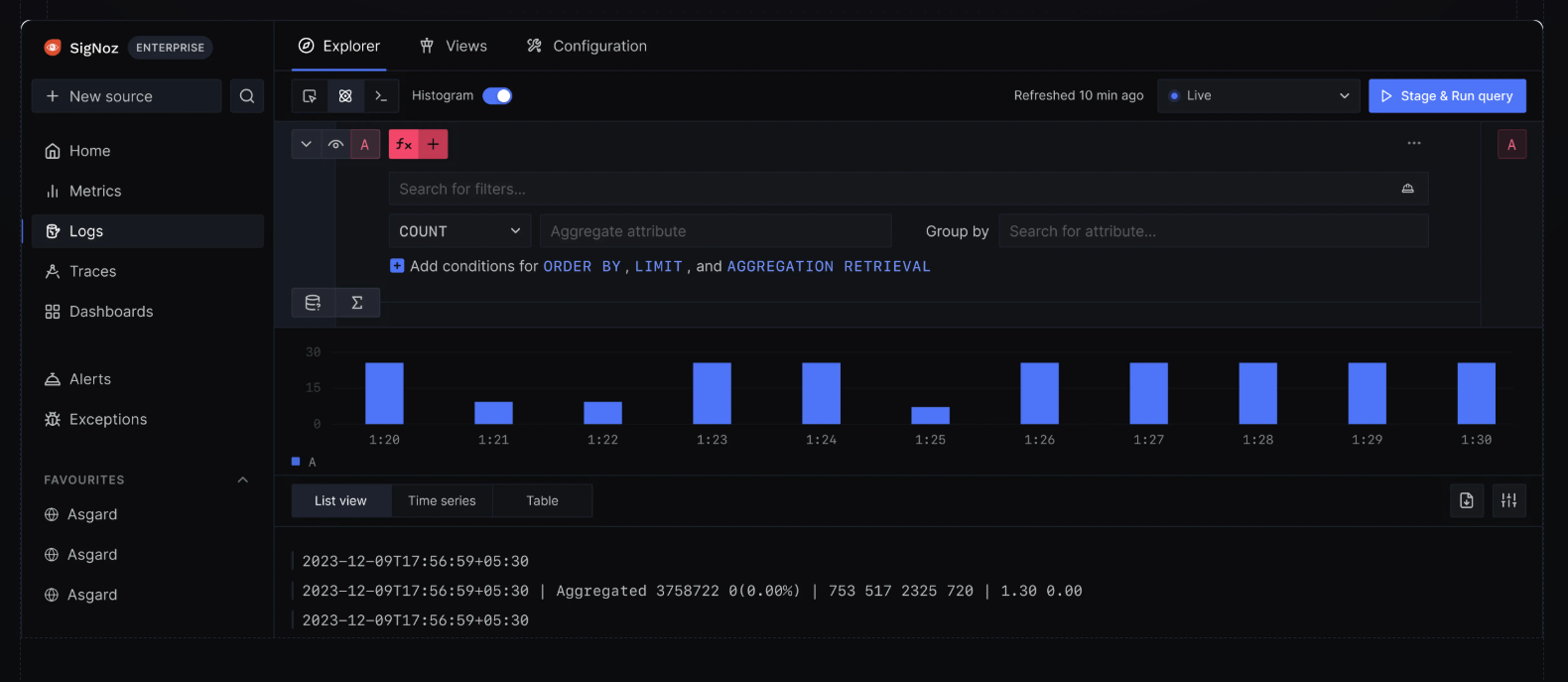Open Traces page
Viewport: 1568px width, 682px height.
147,271
